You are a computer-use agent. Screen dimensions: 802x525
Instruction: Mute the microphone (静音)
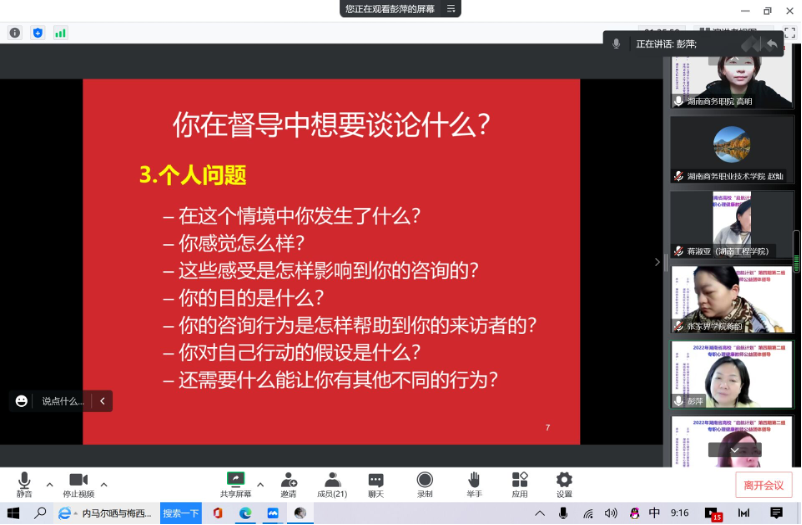coord(24,484)
